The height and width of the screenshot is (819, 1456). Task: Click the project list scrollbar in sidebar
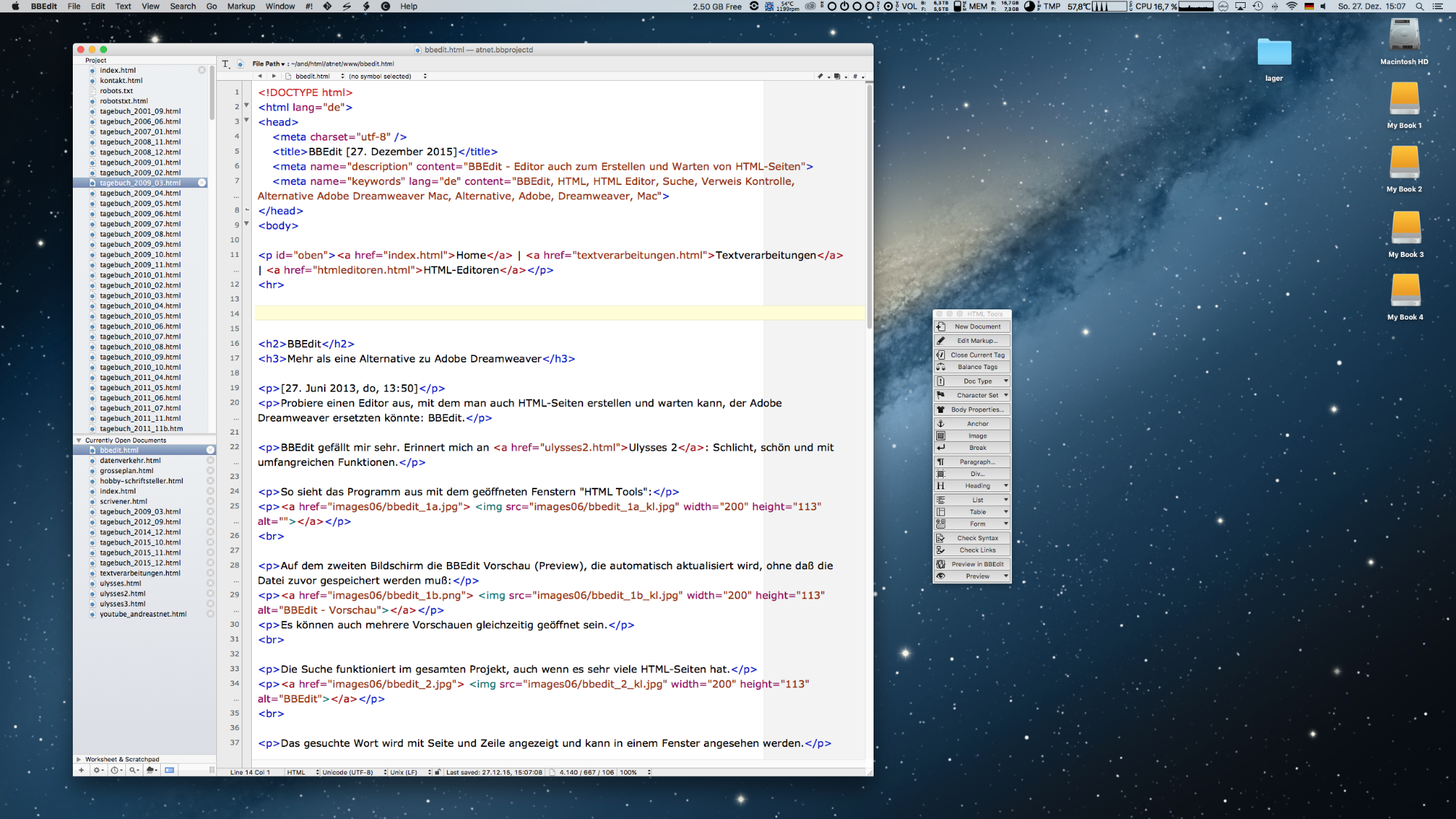point(213,92)
